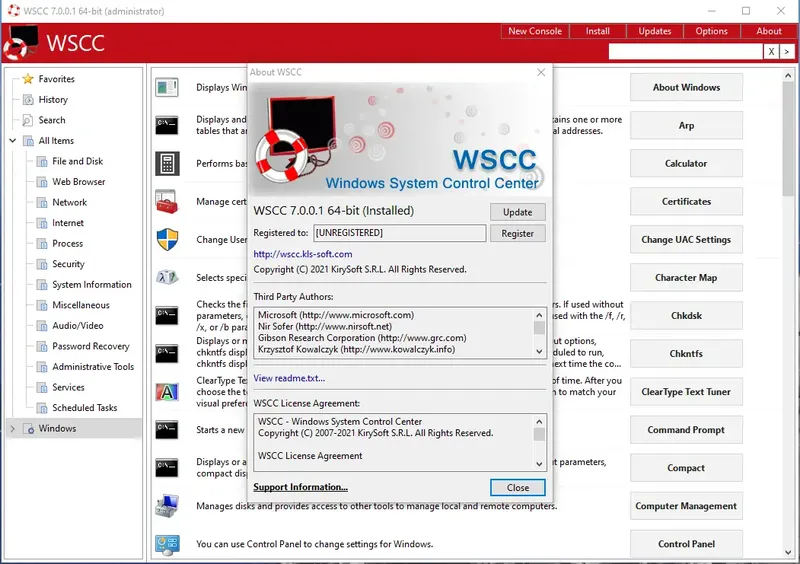The height and width of the screenshot is (564, 800).
Task: Open the Favorites star icon in sidebar
Action: tap(28, 79)
